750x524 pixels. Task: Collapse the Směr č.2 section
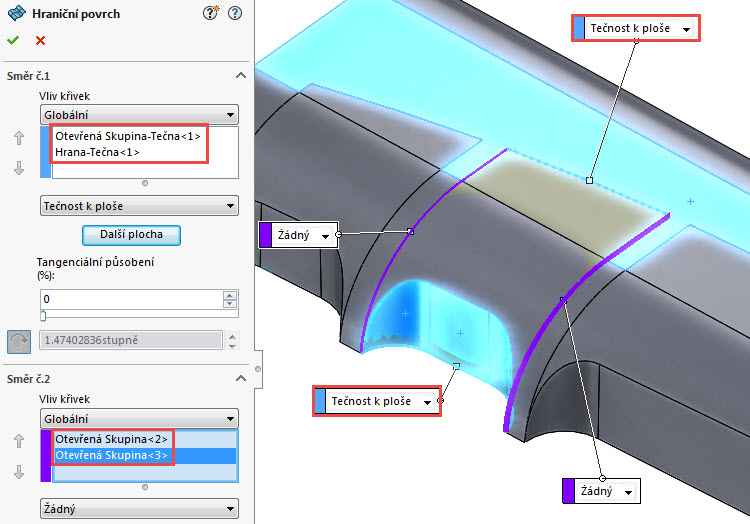[x=241, y=378]
